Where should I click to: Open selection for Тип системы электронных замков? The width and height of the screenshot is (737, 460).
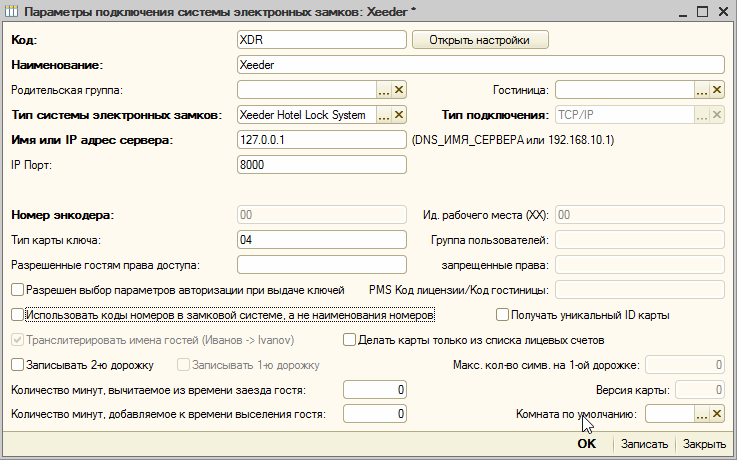pos(384,115)
